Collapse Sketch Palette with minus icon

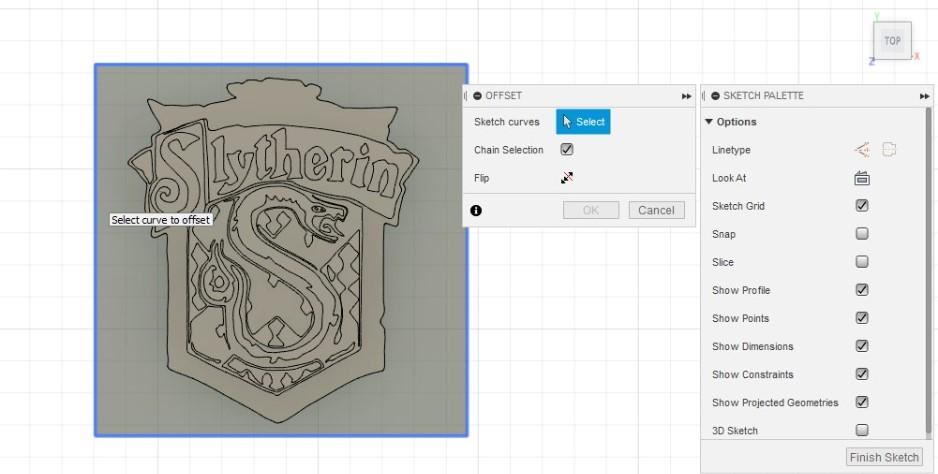(715, 96)
